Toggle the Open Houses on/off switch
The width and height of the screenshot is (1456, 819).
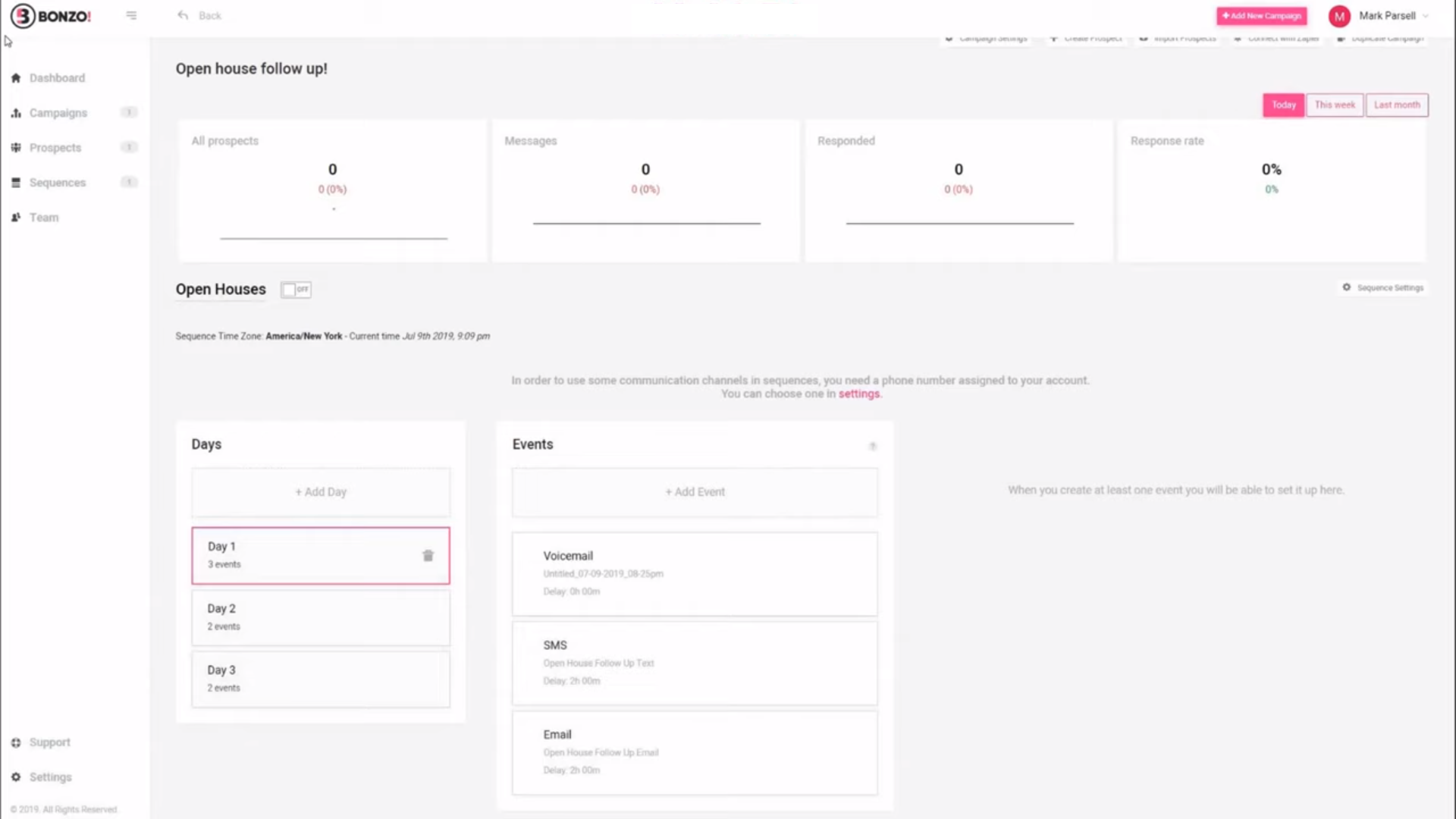pos(296,289)
